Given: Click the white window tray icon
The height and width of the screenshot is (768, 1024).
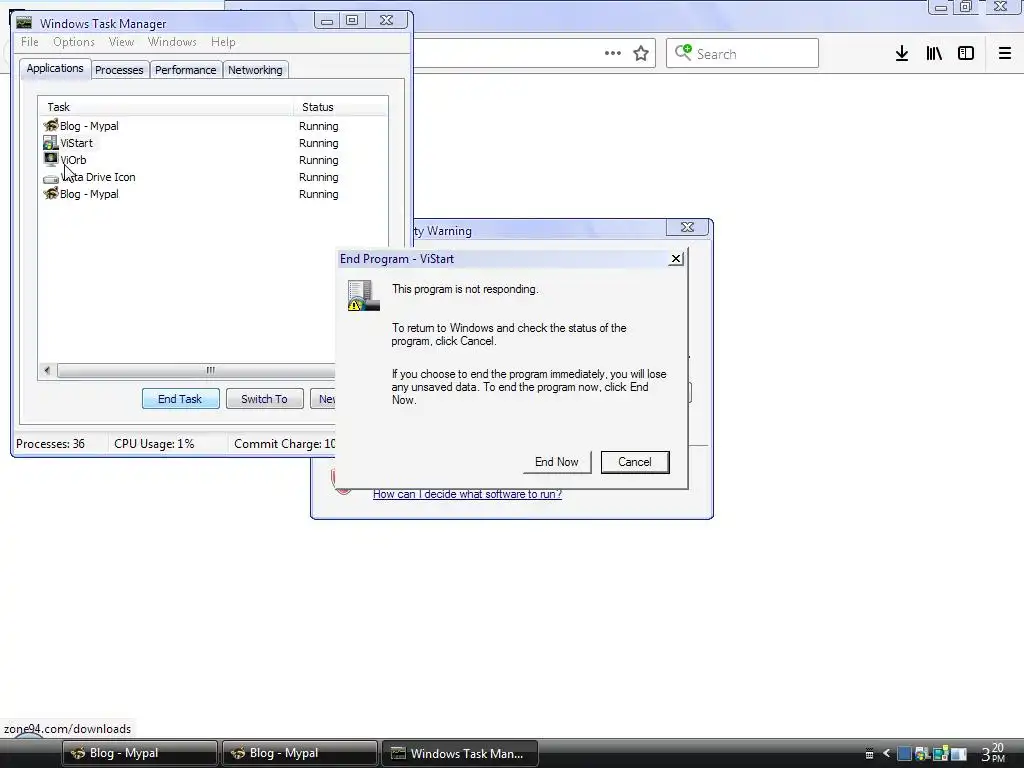Looking at the screenshot, I should tap(959, 754).
